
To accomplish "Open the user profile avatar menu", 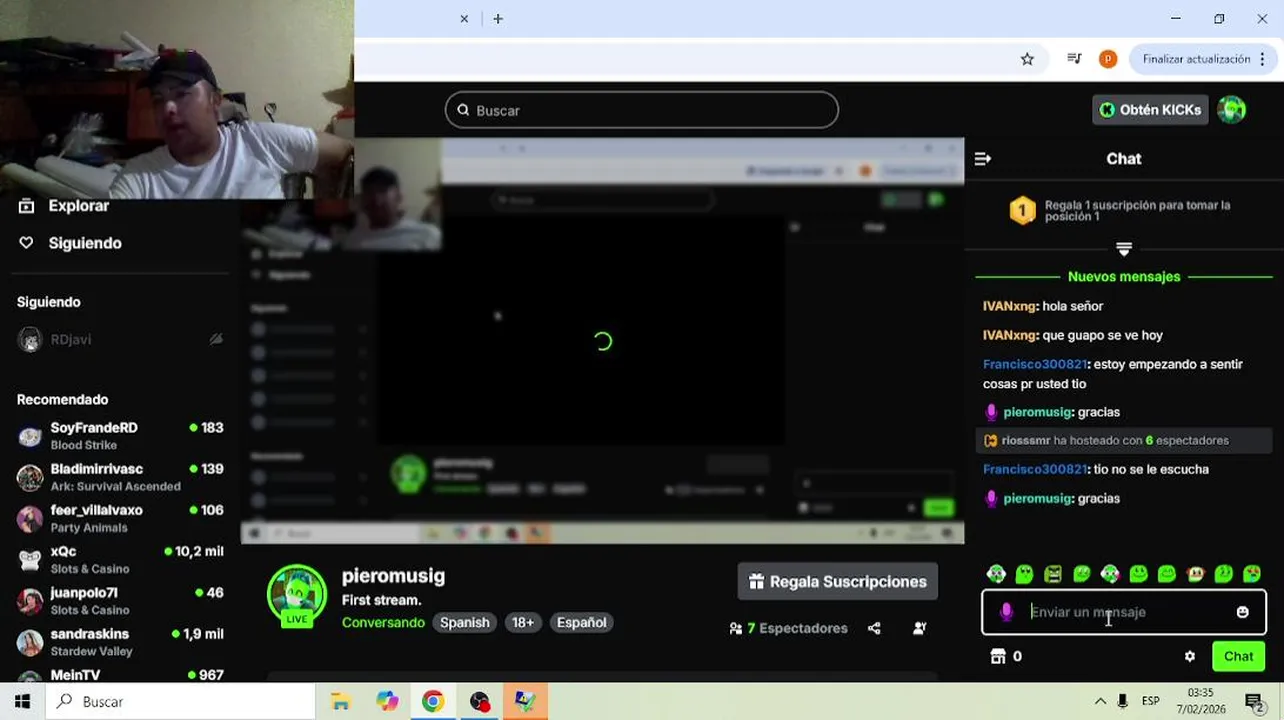I will click(x=1232, y=110).
